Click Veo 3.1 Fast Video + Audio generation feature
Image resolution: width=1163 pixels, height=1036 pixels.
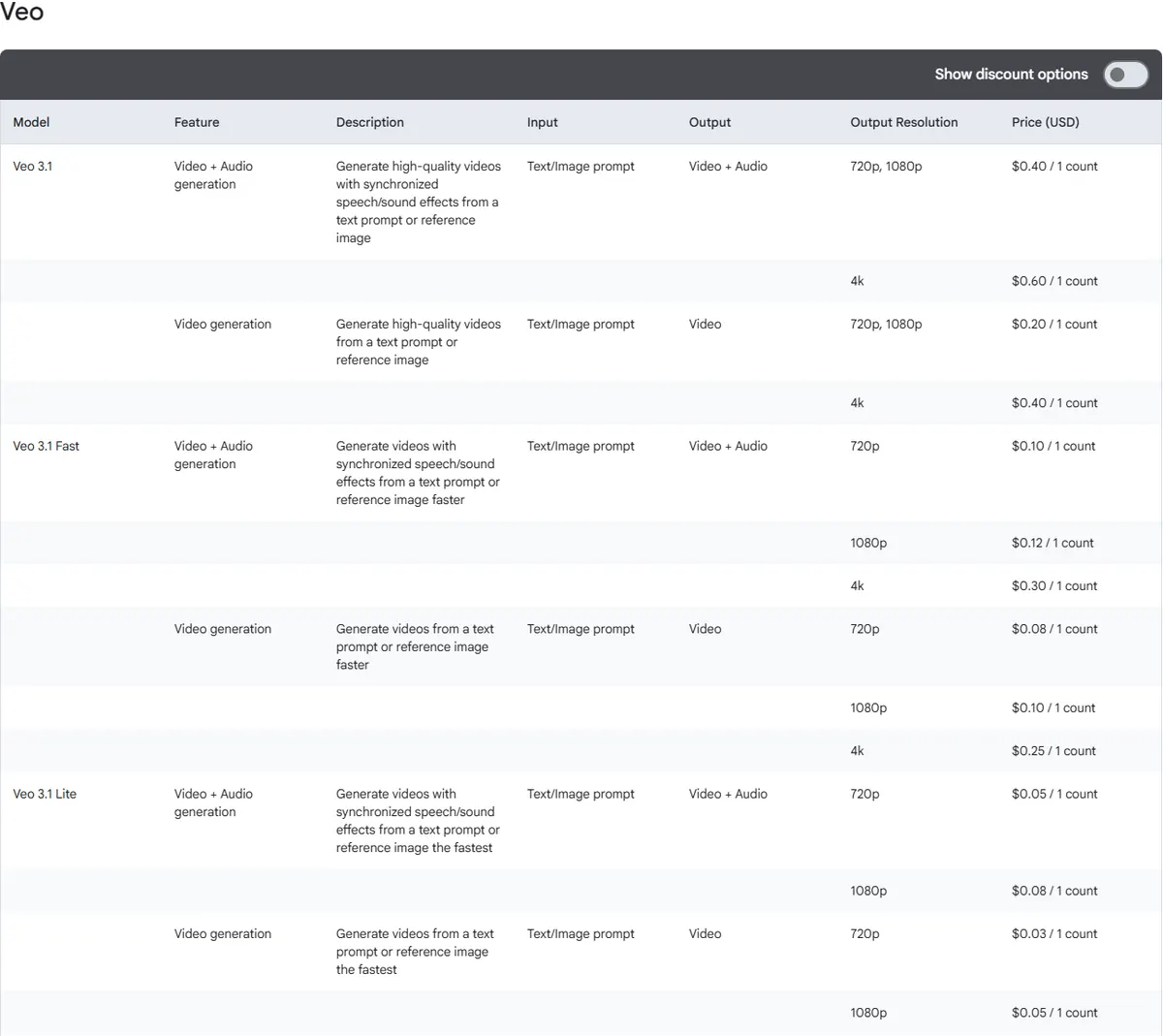[x=213, y=455]
